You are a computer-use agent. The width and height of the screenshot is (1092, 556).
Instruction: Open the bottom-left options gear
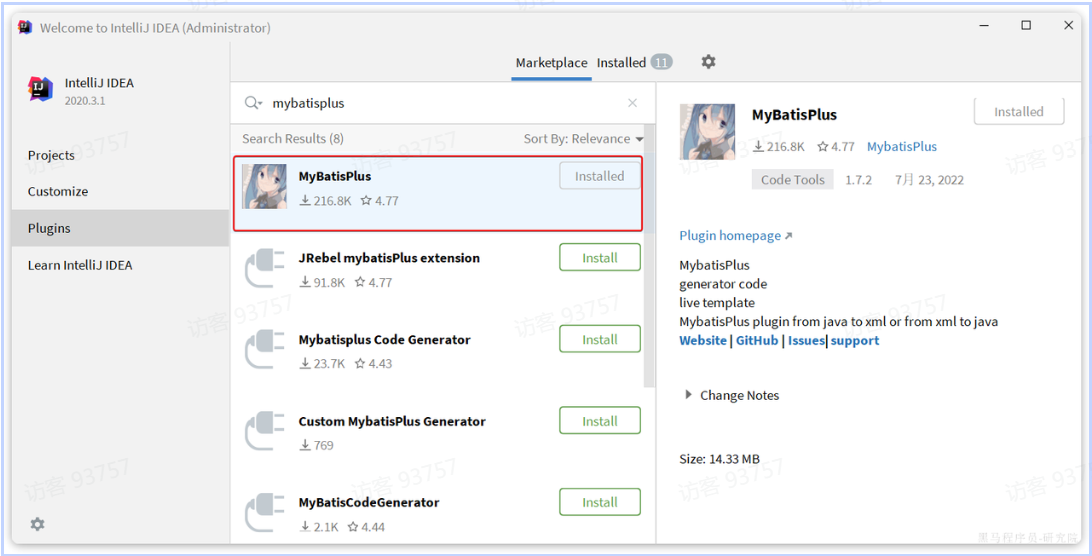38,524
